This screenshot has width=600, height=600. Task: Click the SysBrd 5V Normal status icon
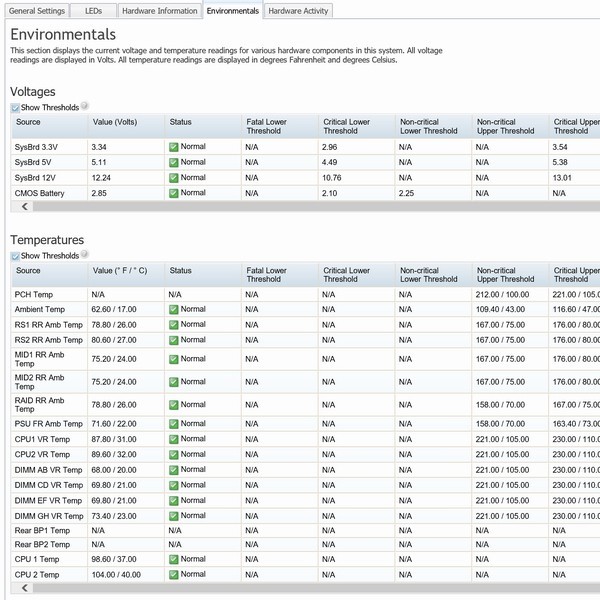[173, 162]
